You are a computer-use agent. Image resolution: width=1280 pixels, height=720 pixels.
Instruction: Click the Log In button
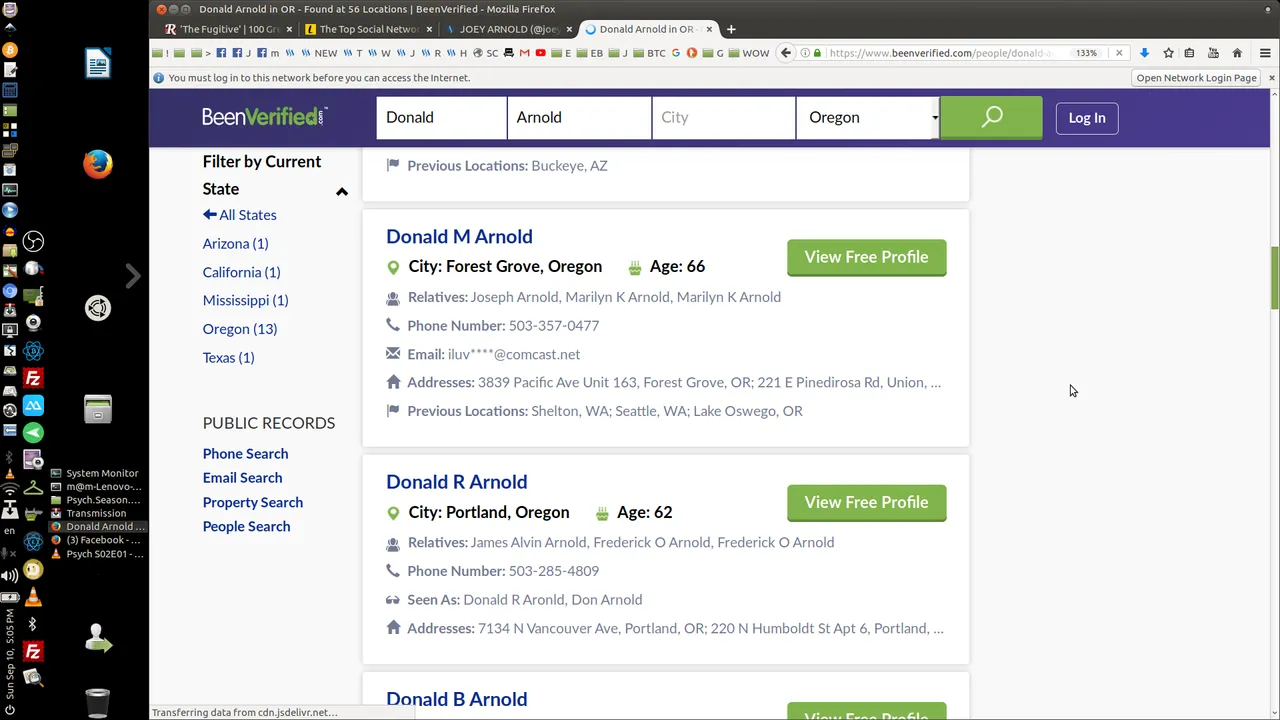click(1086, 118)
